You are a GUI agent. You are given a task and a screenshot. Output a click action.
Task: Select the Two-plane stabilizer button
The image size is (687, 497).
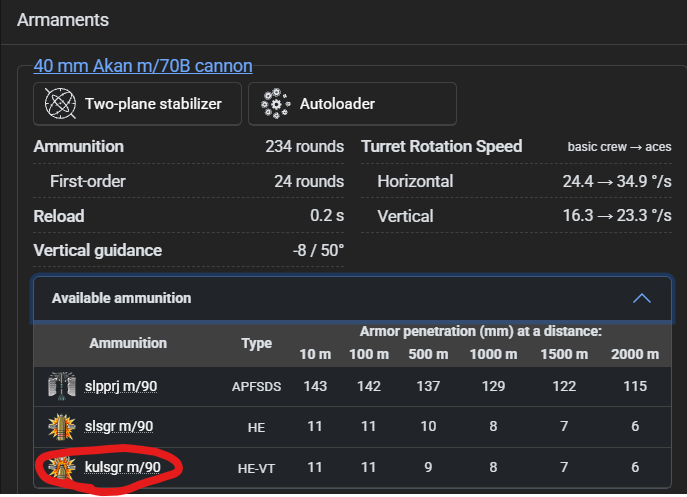[138, 104]
